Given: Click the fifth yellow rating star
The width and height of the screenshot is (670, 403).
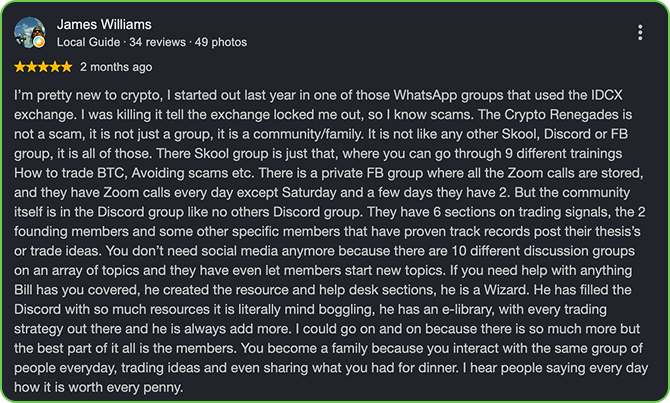Looking at the screenshot, I should [66, 67].
